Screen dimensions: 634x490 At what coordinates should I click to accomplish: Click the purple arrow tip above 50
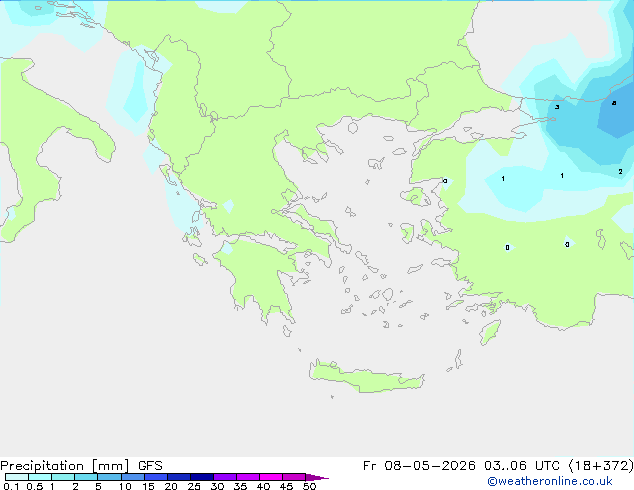pyautogui.click(x=317, y=477)
